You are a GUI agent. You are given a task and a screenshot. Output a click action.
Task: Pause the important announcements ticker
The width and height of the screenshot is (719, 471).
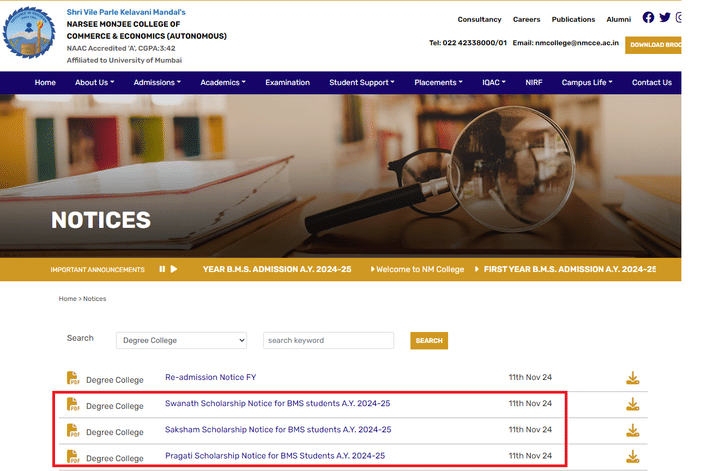162,269
